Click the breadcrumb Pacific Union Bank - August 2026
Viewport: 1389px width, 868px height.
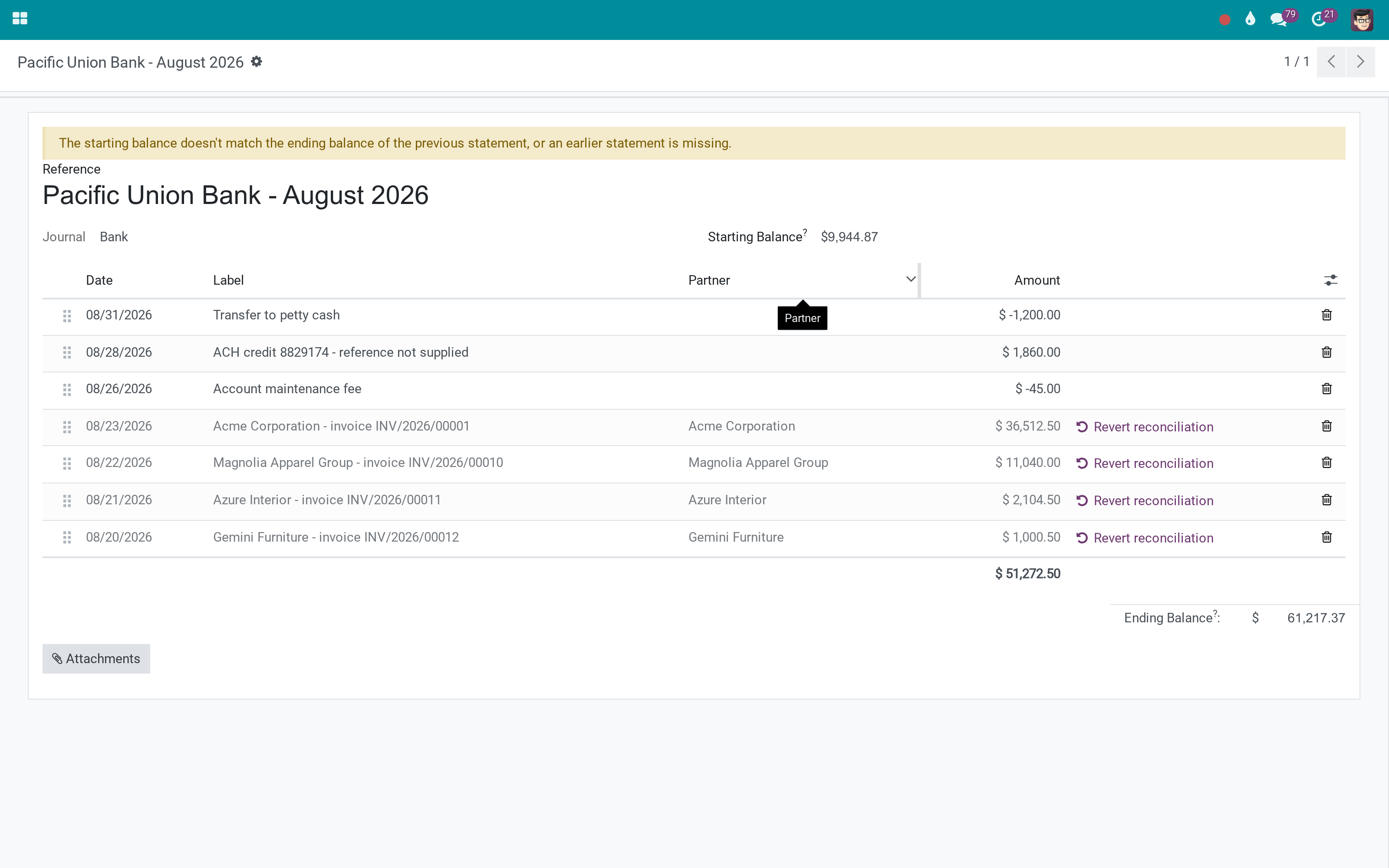tap(130, 62)
